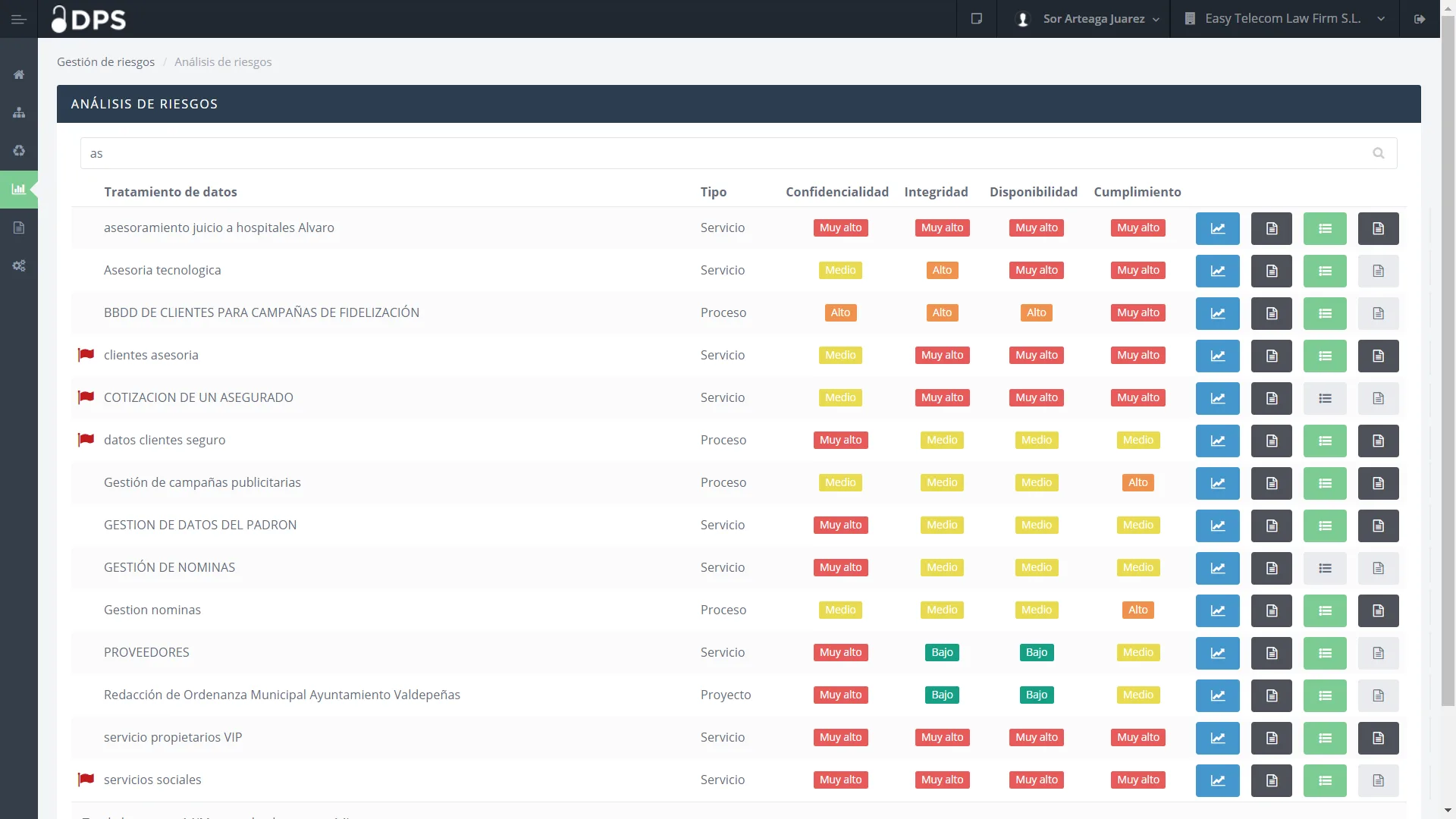
Task: Click the red flag on servicios sociales
Action: point(86,780)
